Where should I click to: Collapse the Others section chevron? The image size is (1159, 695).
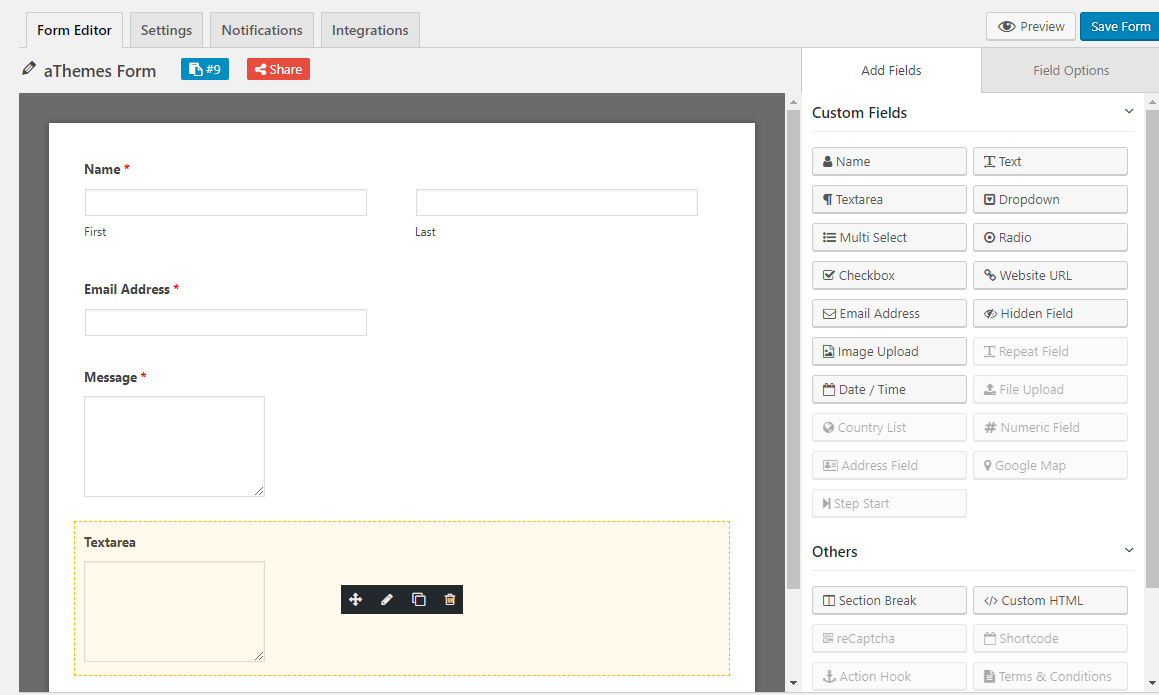click(x=1129, y=550)
